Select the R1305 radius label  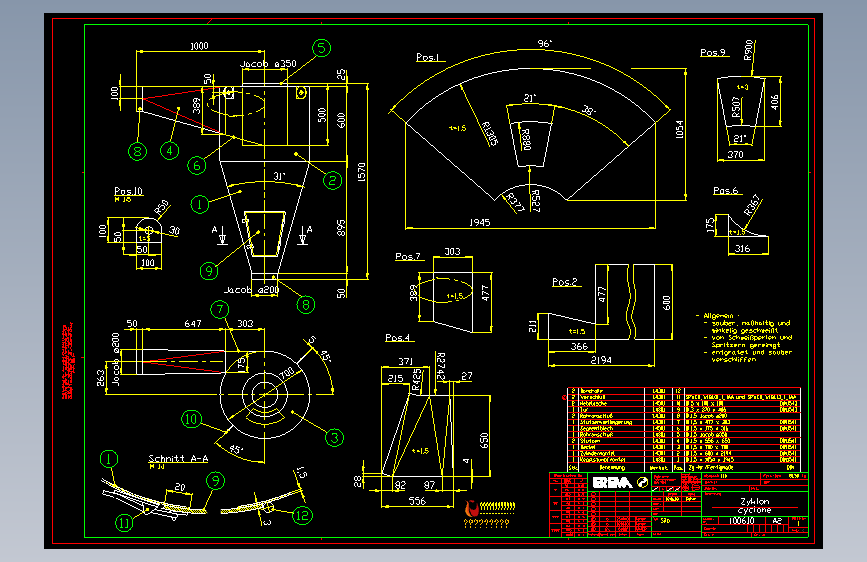(490, 133)
